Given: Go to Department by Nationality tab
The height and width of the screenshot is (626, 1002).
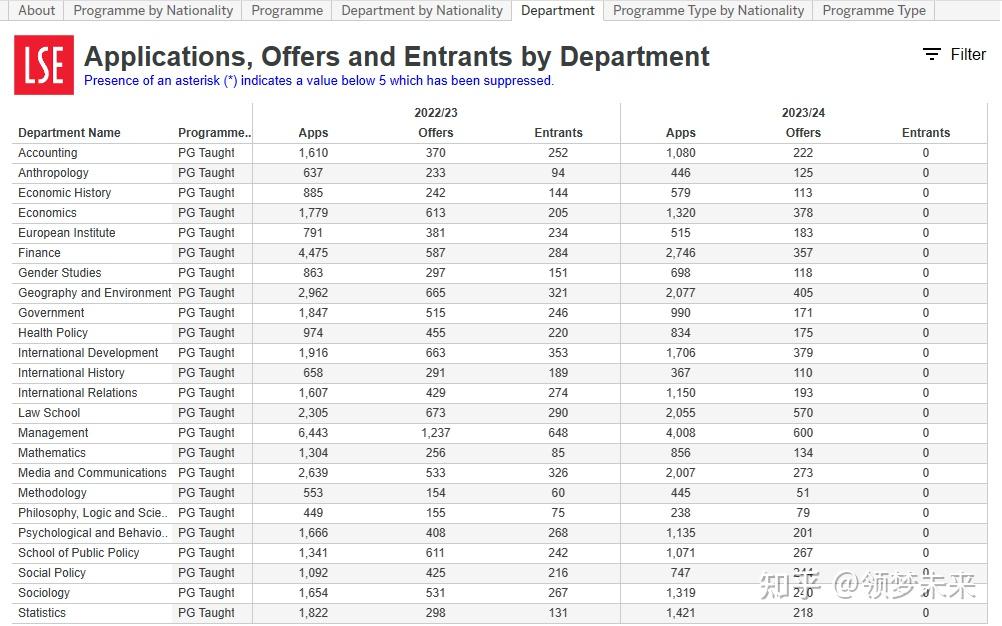Looking at the screenshot, I should [x=422, y=10].
